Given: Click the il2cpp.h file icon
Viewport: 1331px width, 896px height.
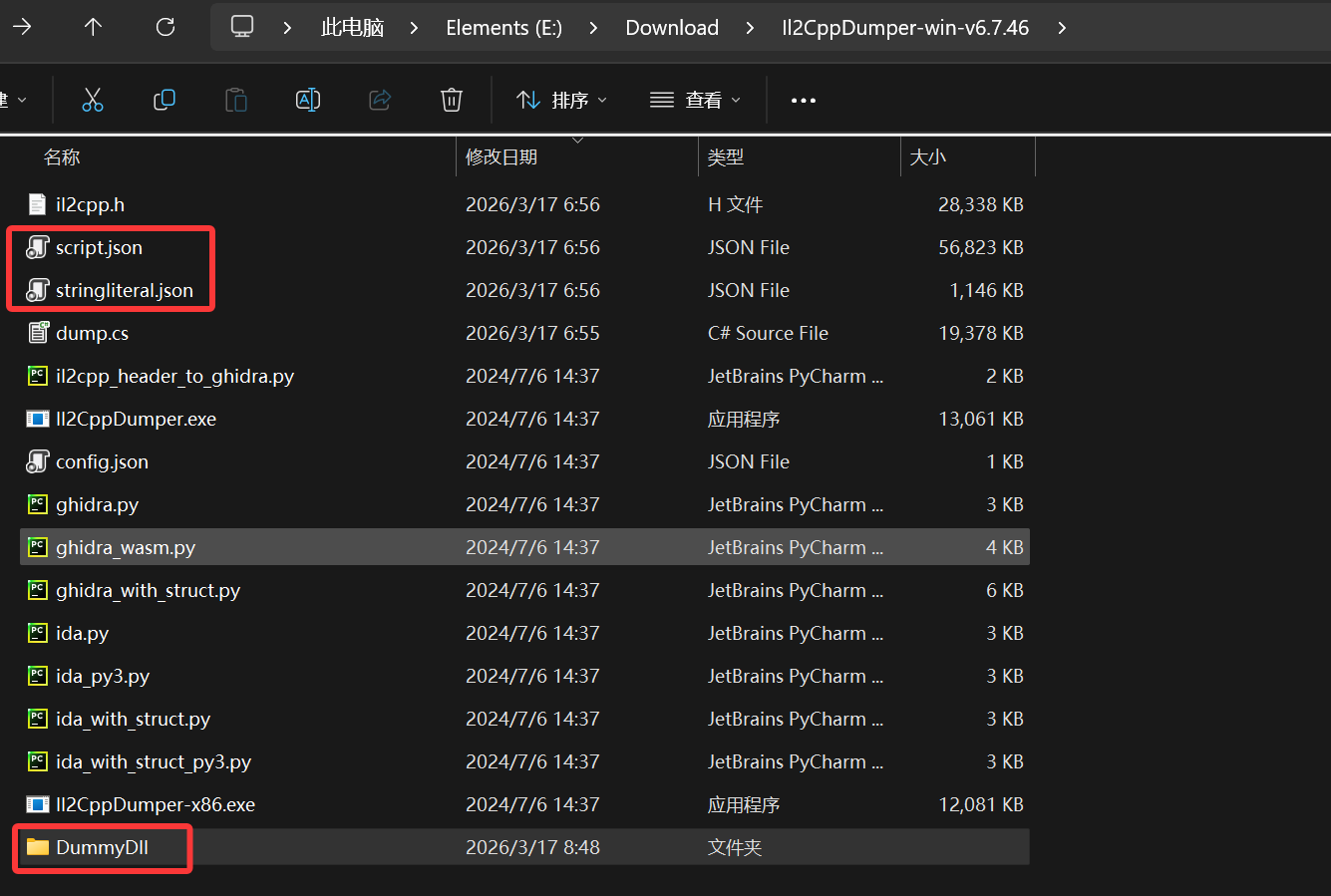Looking at the screenshot, I should (37, 205).
